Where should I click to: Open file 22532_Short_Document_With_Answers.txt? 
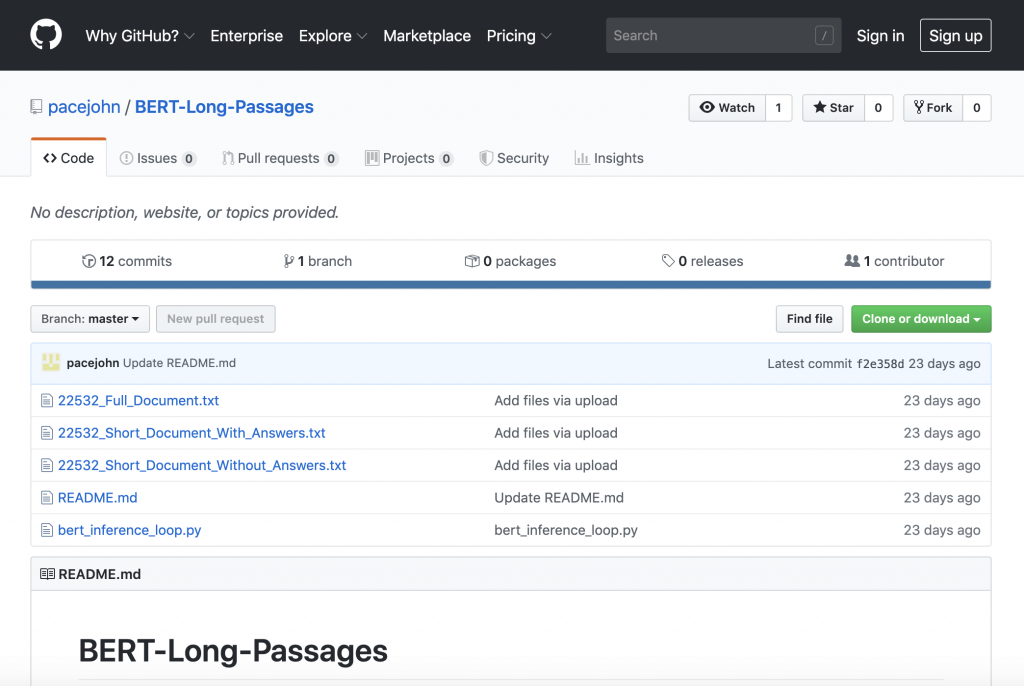191,433
